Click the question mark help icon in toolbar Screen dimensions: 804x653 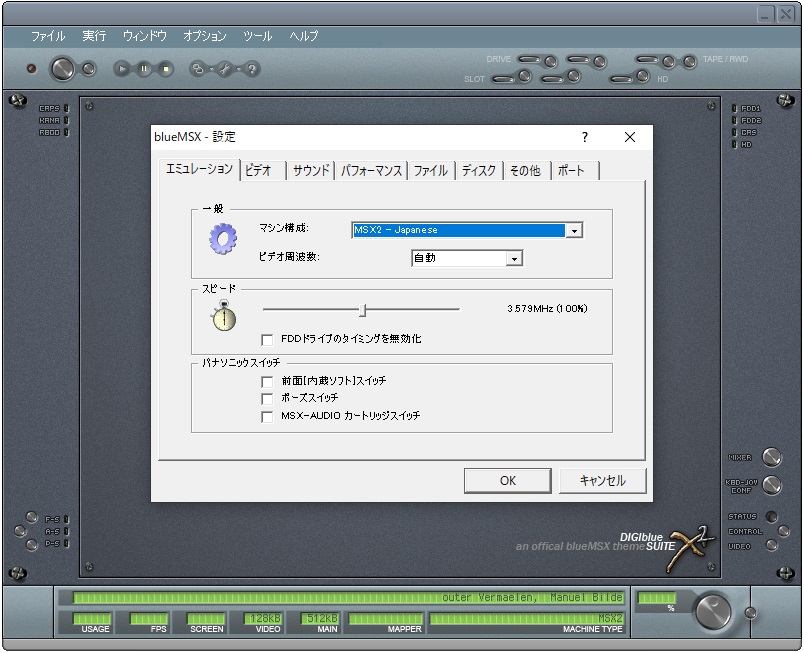(252, 69)
